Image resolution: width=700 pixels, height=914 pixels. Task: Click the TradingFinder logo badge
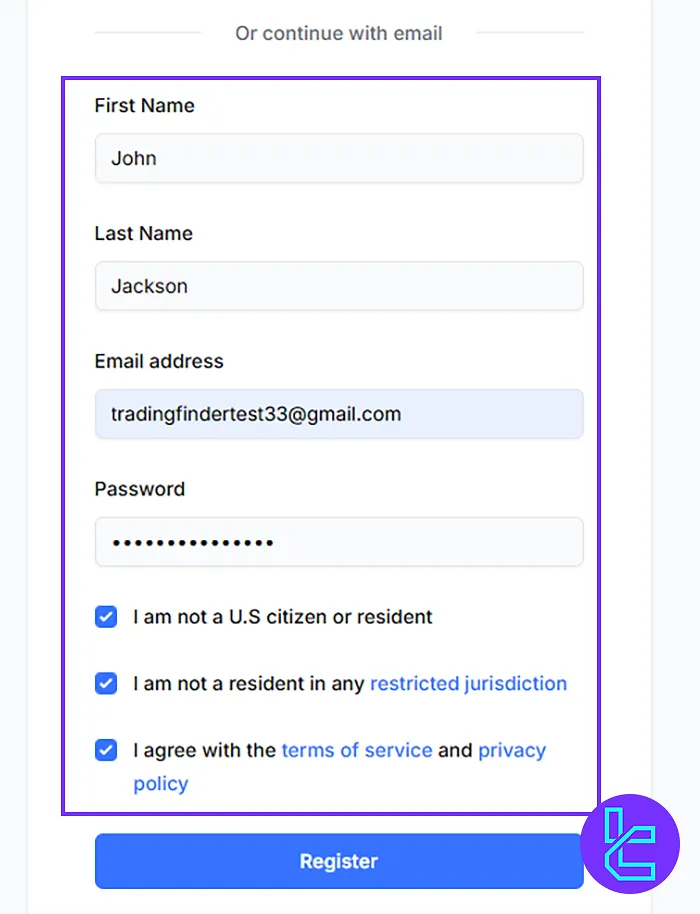(630, 843)
